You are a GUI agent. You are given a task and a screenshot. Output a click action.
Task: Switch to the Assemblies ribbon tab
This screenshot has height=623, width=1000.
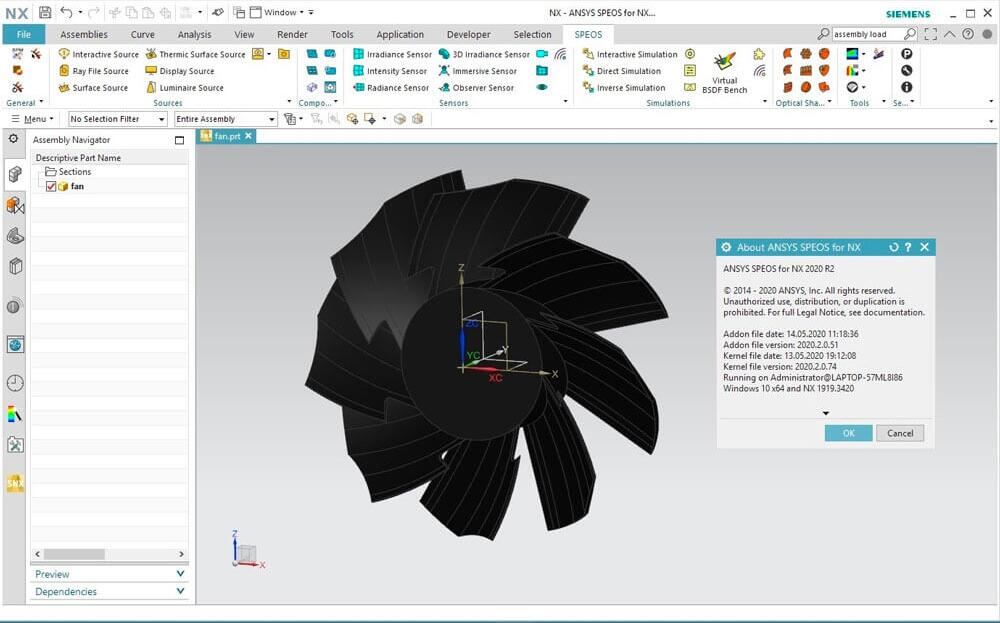pyautogui.click(x=84, y=34)
